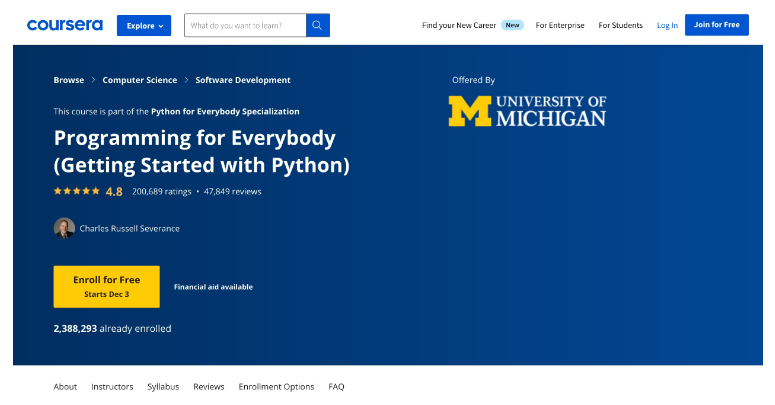This screenshot has width=775, height=405.
Task: Jump to the FAQ tab
Action: click(336, 387)
